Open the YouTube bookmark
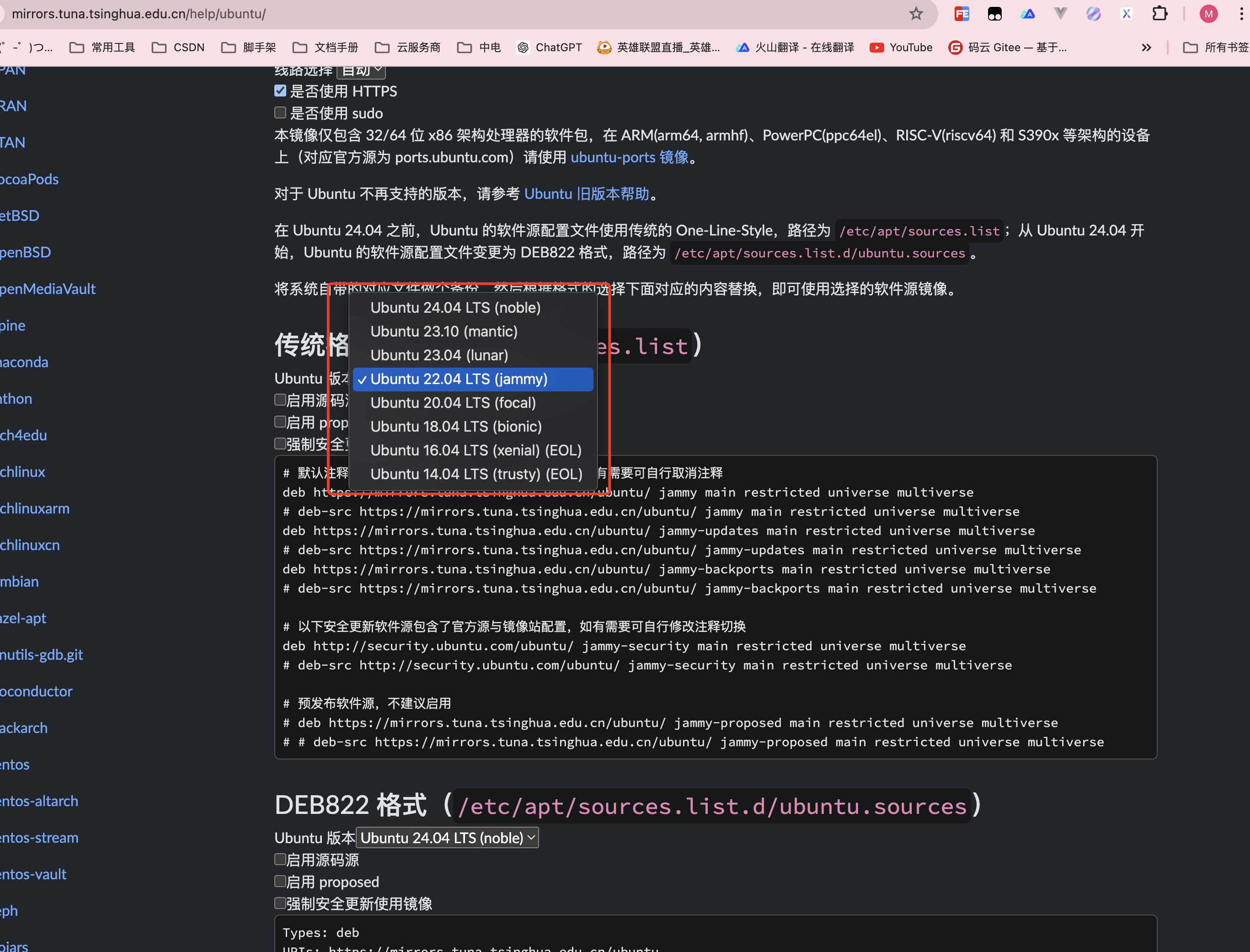The height and width of the screenshot is (952, 1250). (x=901, y=48)
